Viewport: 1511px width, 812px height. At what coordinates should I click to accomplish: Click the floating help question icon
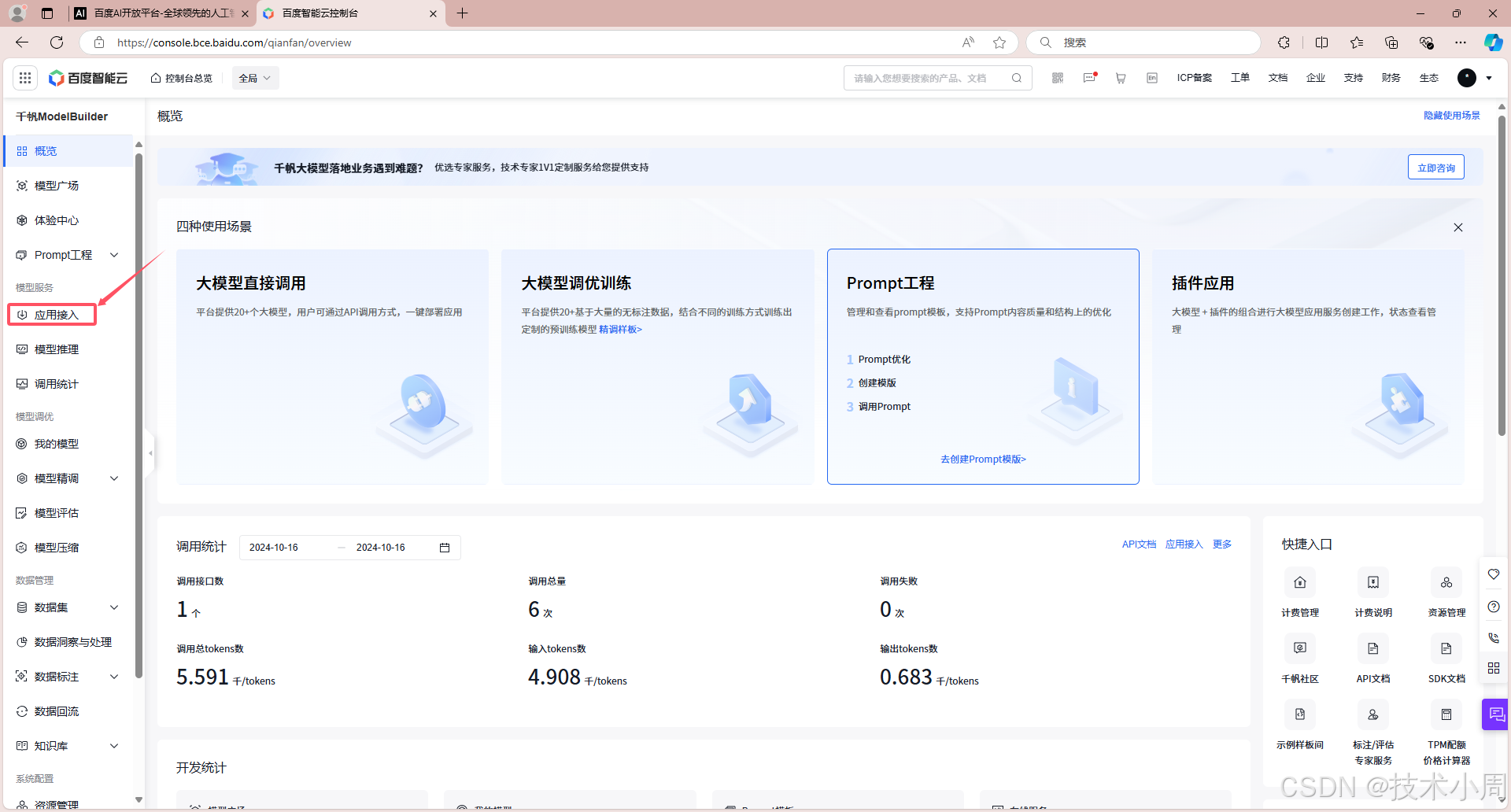pyautogui.click(x=1494, y=607)
